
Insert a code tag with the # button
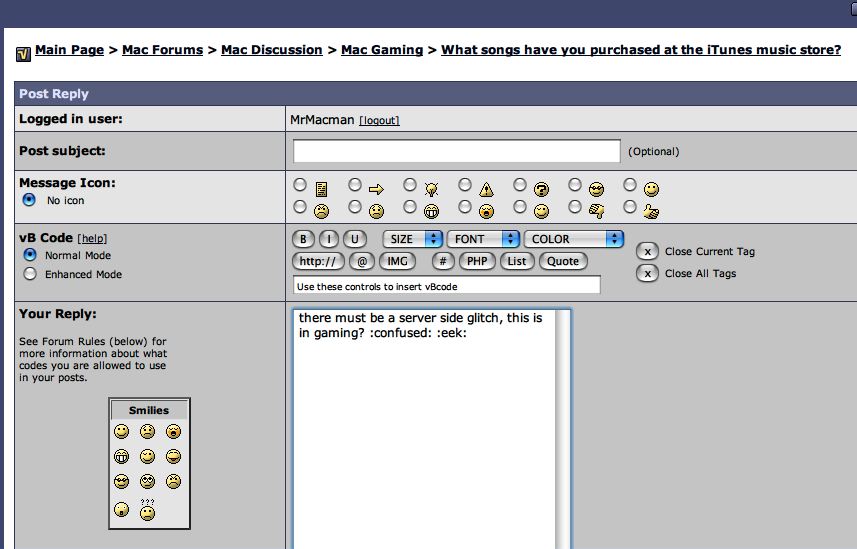coord(443,261)
